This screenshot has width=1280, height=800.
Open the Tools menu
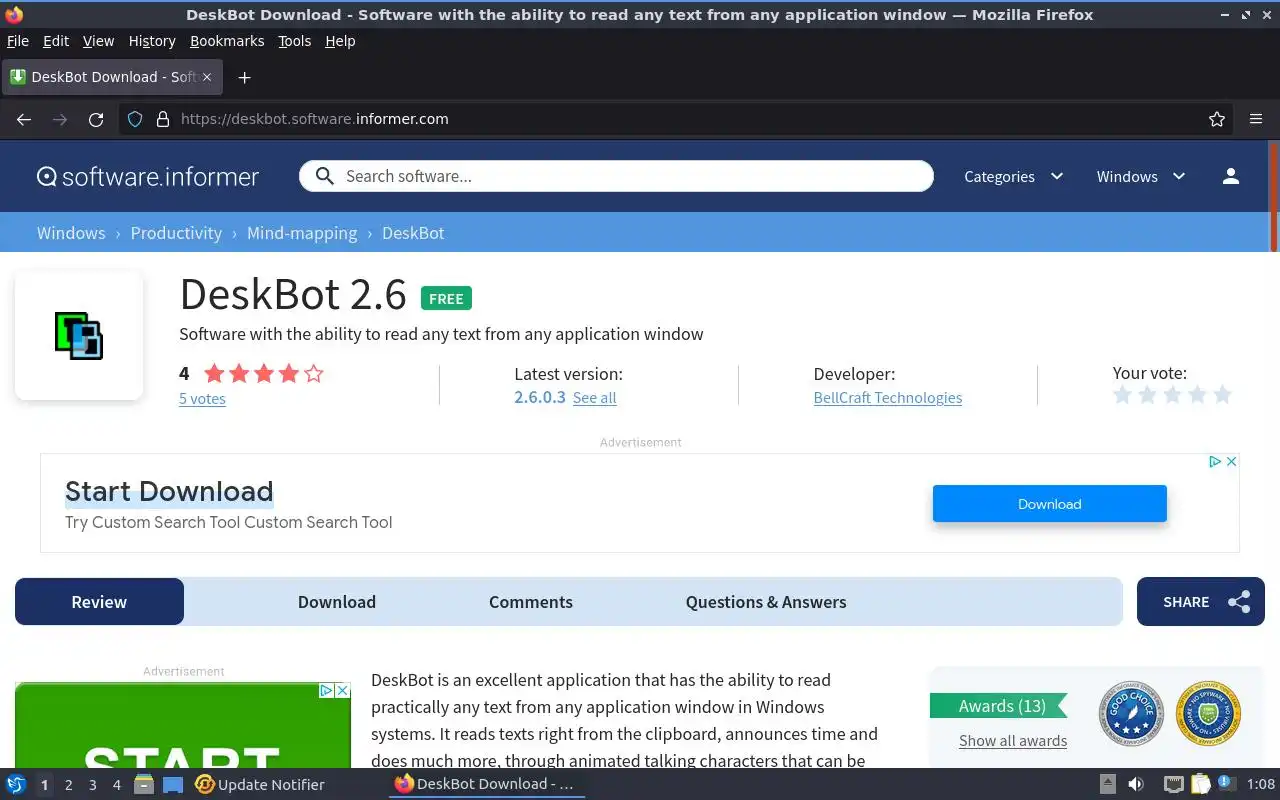[294, 41]
